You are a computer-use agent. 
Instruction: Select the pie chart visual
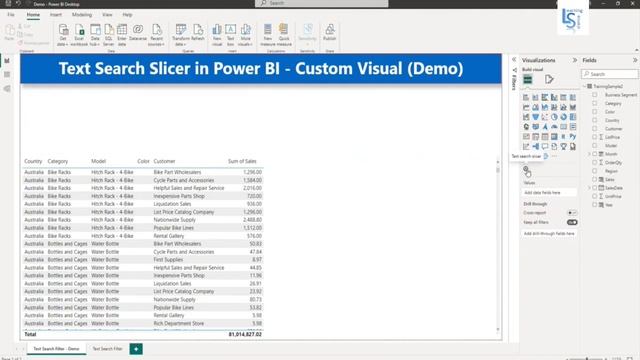(554, 117)
